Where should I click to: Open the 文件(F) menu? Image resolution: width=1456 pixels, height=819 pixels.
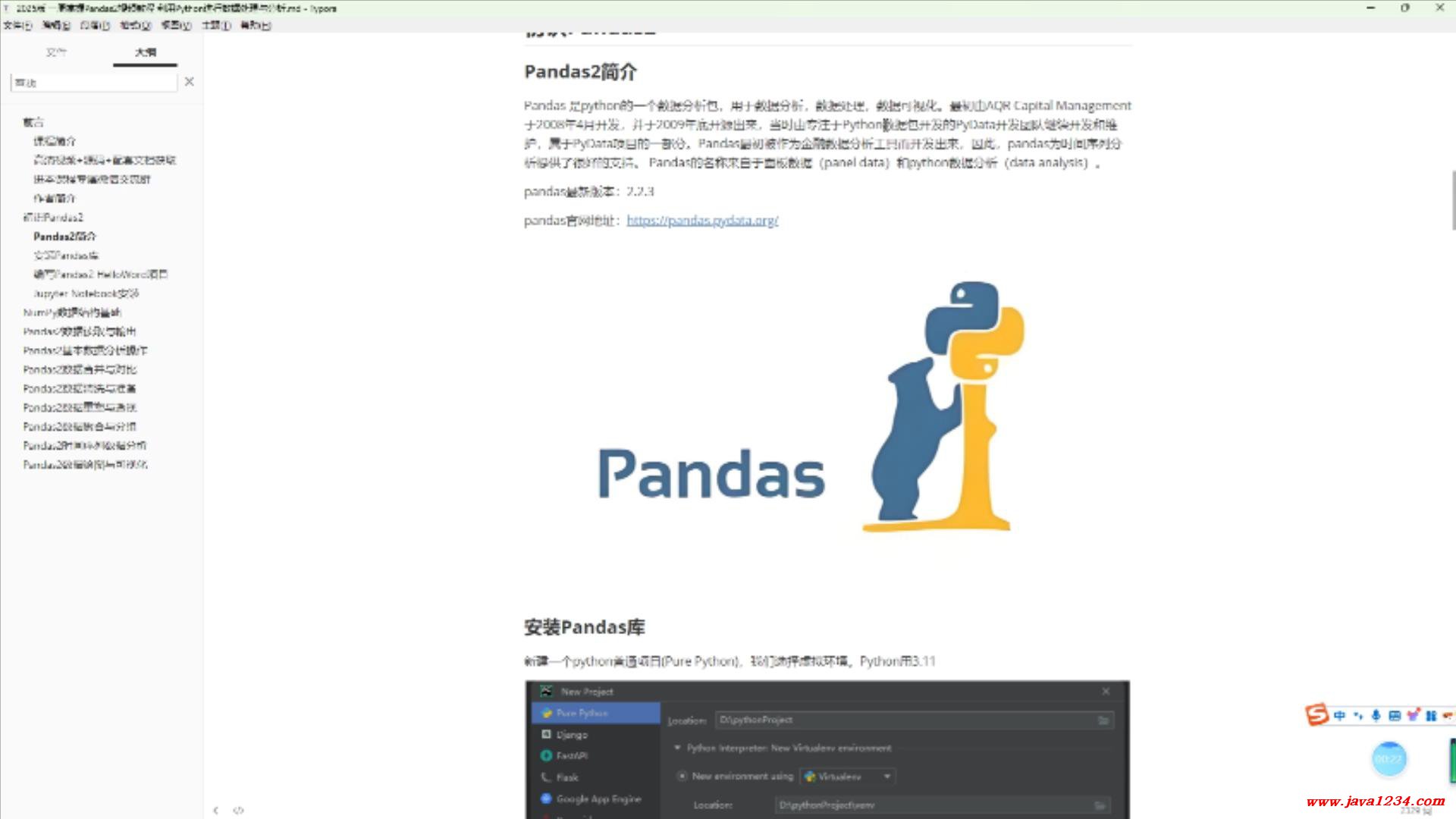17,25
